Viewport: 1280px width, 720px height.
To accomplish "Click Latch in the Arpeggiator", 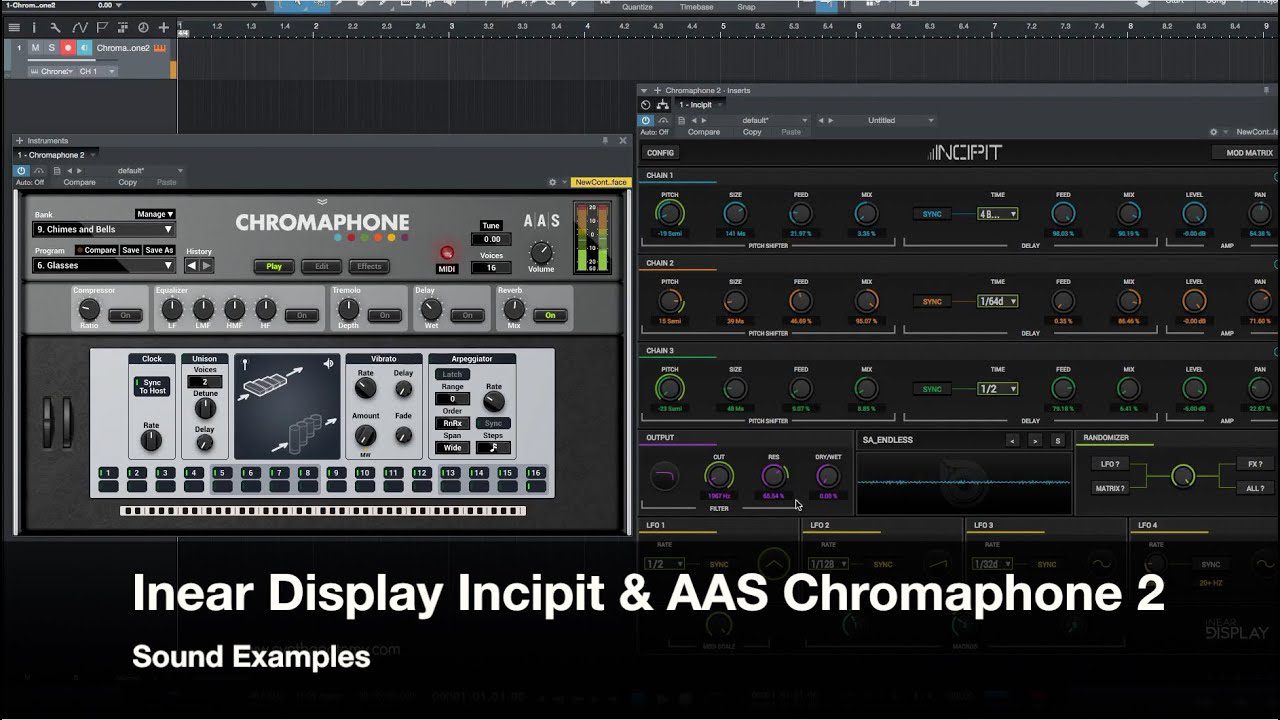I will tap(453, 374).
